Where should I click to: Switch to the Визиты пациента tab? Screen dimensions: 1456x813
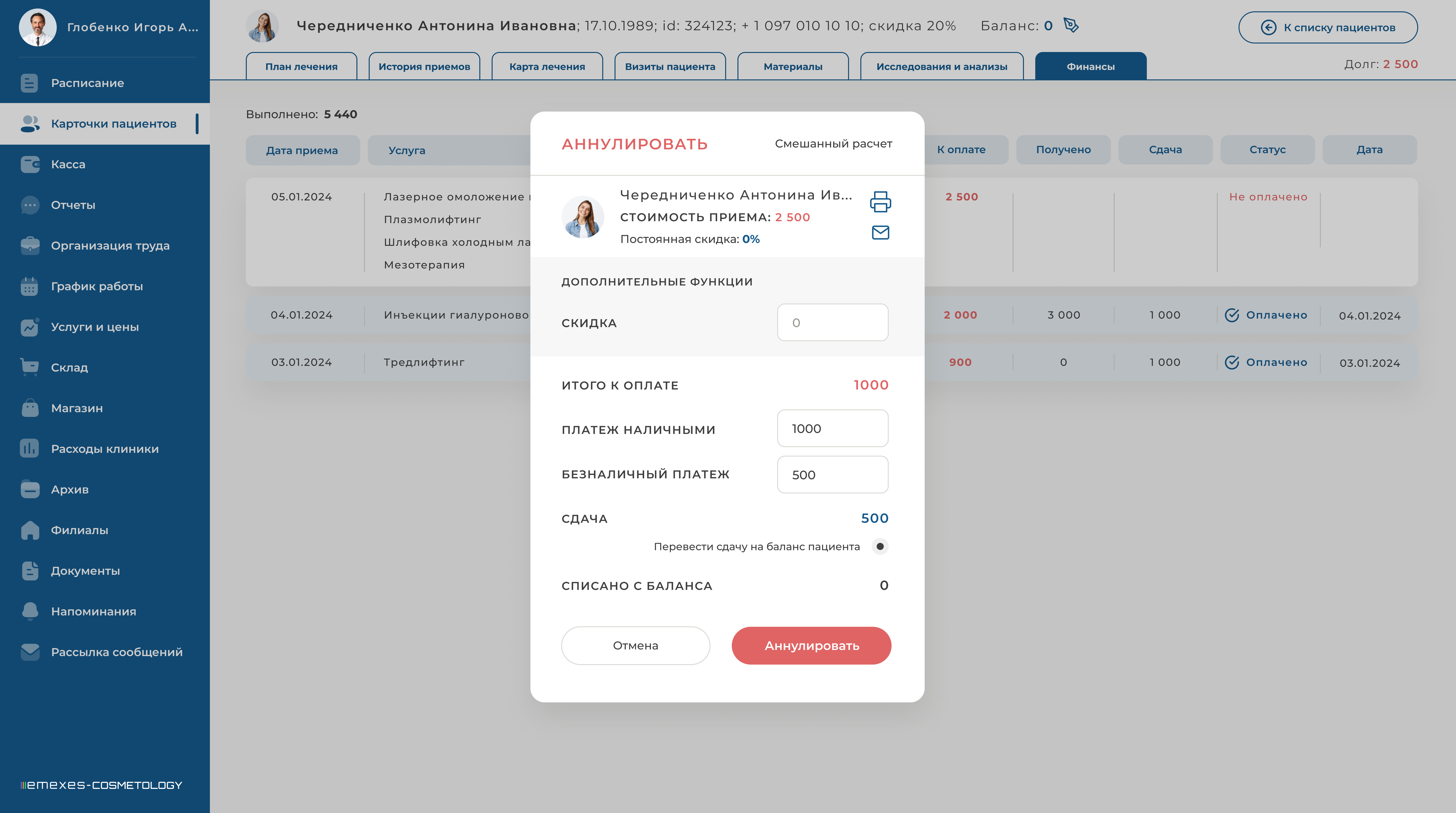click(670, 67)
